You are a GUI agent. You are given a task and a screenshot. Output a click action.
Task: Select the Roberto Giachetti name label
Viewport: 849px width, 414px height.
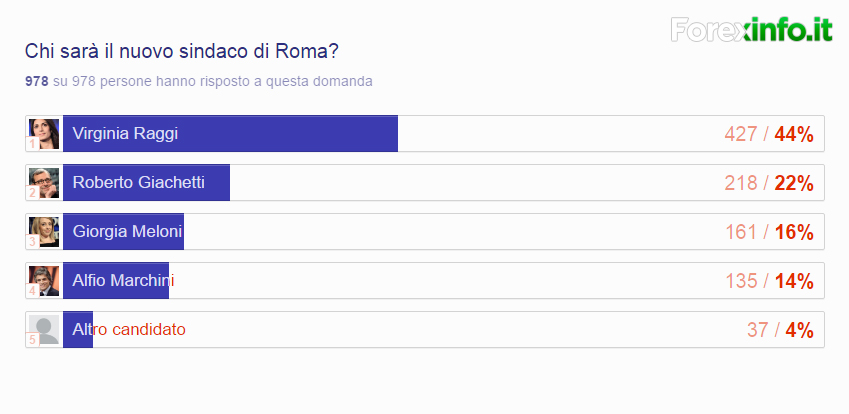coord(138,183)
